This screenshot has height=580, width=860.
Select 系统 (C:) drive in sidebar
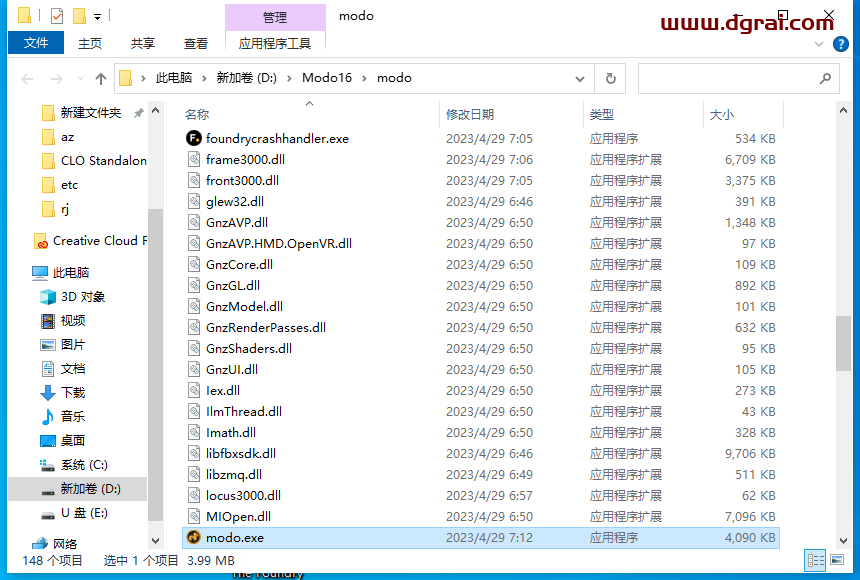click(x=84, y=465)
